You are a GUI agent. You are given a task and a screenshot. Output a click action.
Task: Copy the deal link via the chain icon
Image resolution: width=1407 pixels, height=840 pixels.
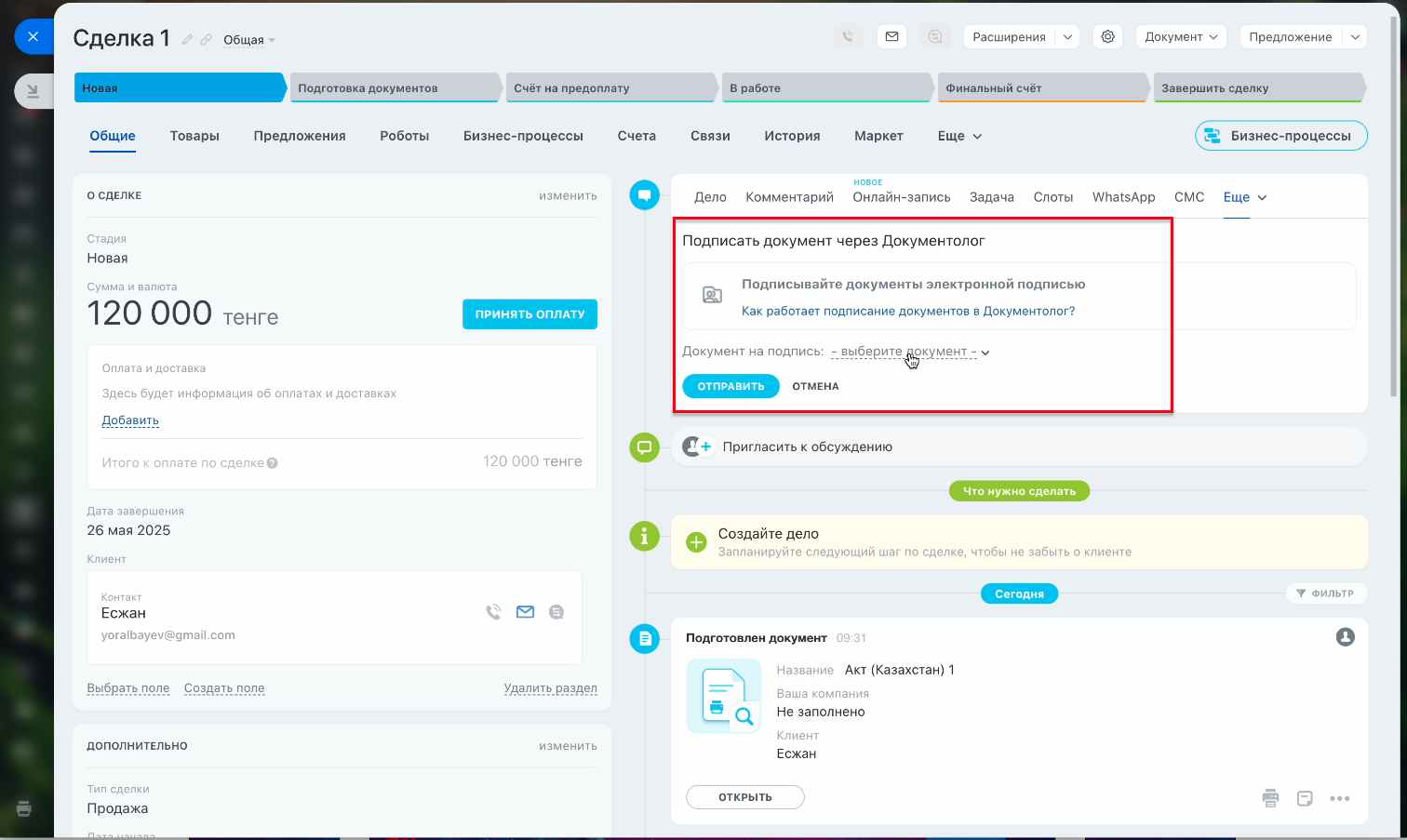(x=207, y=39)
